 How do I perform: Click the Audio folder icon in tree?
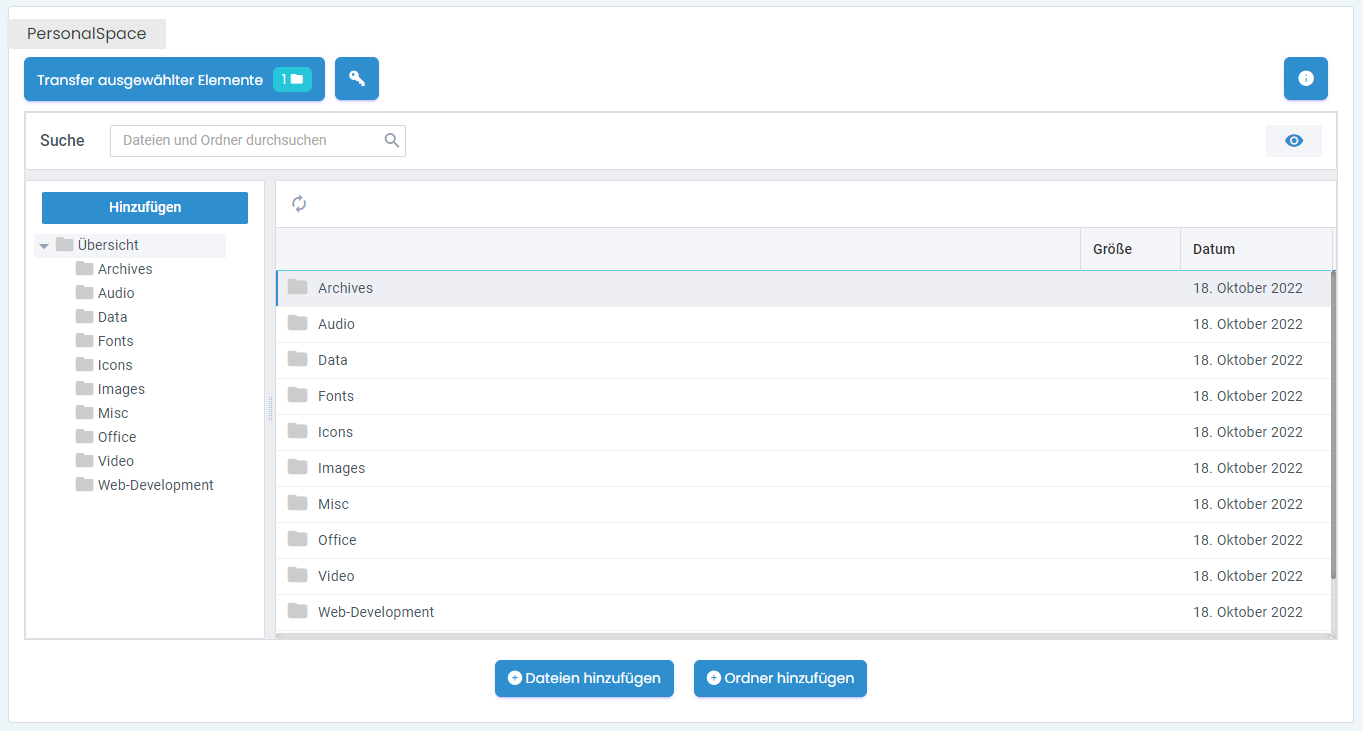point(84,293)
